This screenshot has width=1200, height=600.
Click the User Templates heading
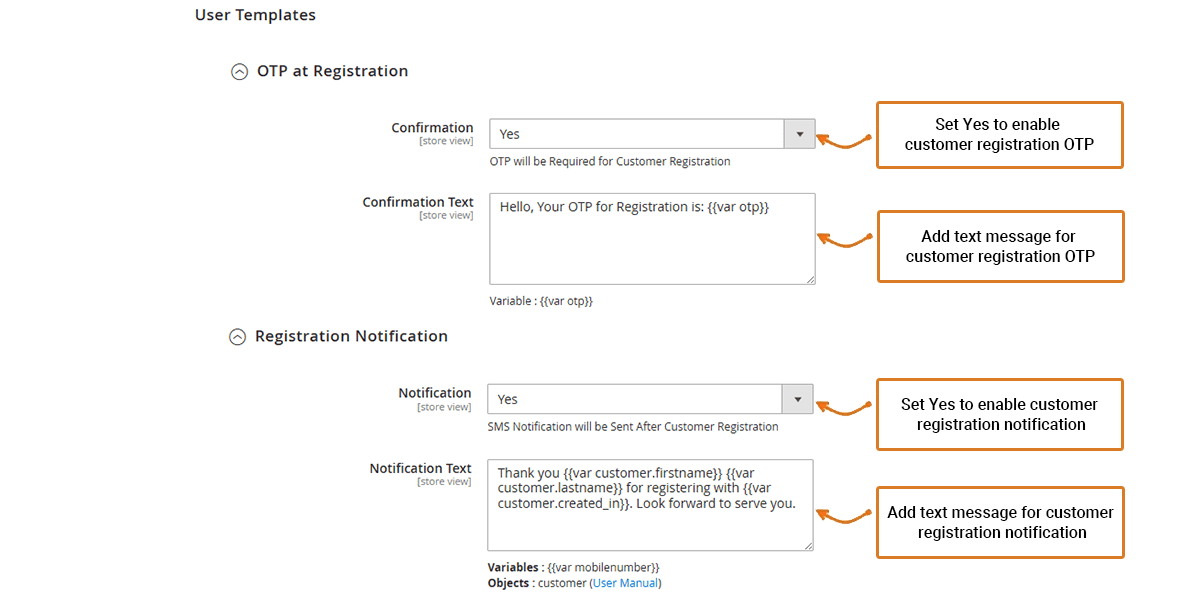click(x=255, y=15)
